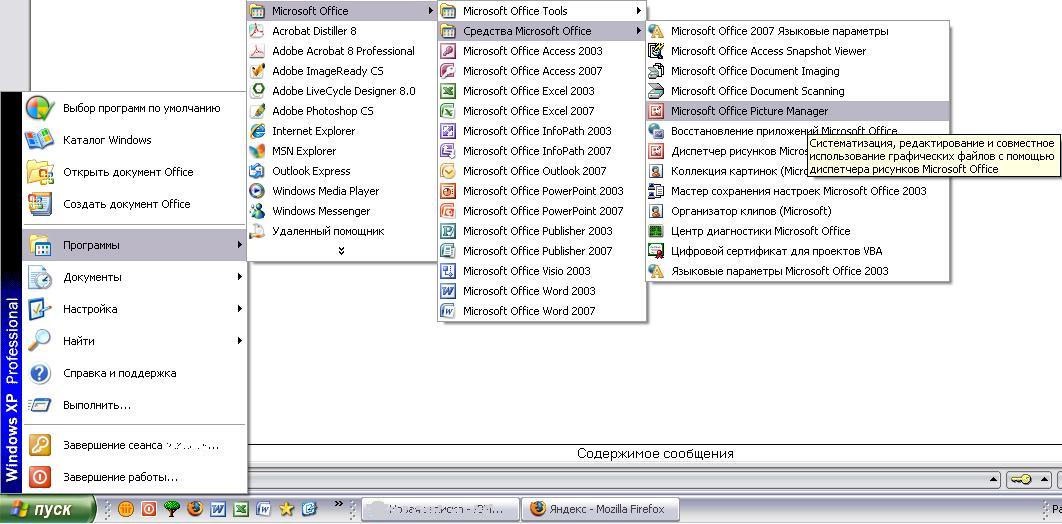The height and width of the screenshot is (524, 1062).
Task: Open Языковые параметры Microsoft Office 2003
Action: click(798, 271)
